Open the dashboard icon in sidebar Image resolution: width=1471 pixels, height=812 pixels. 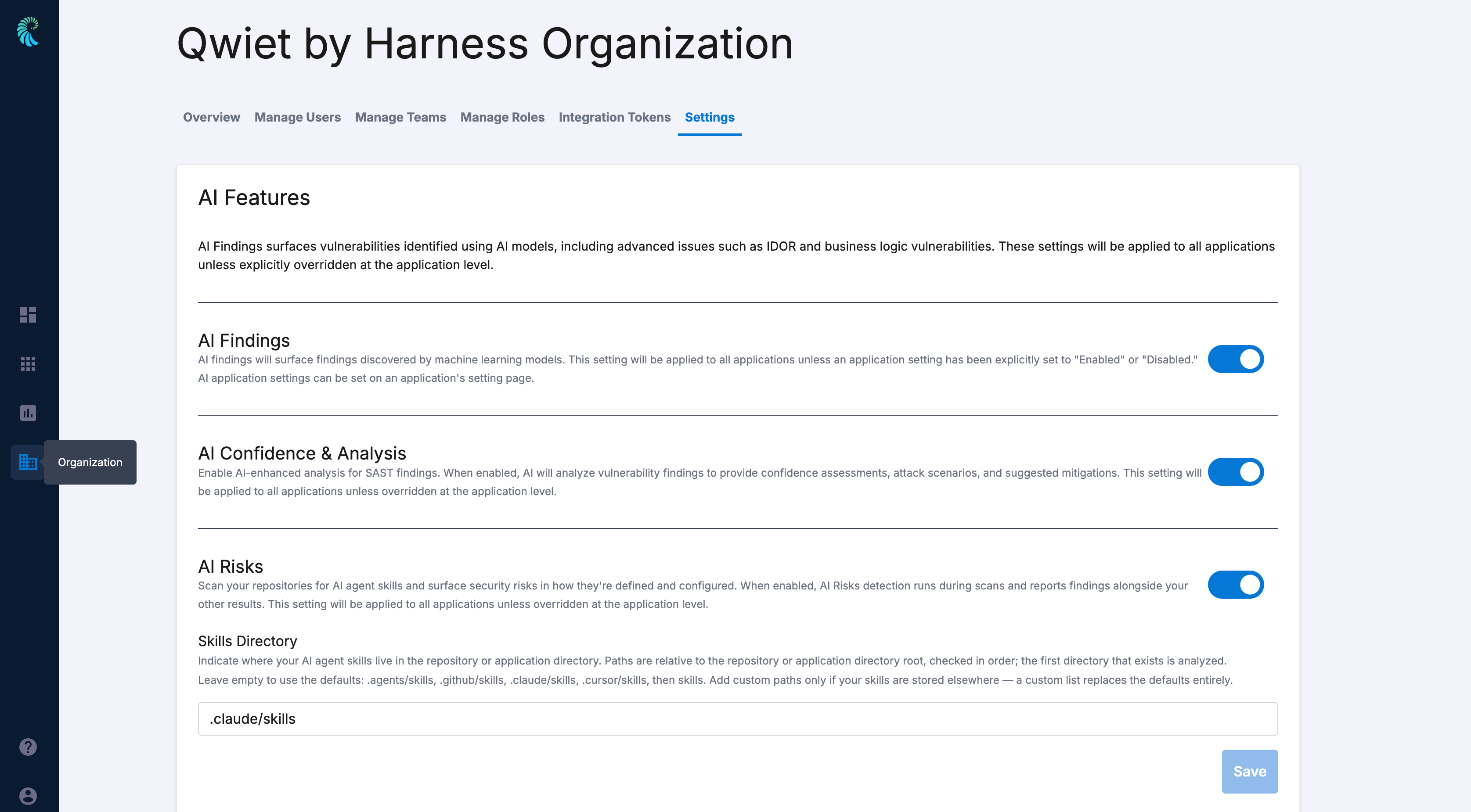[28, 314]
